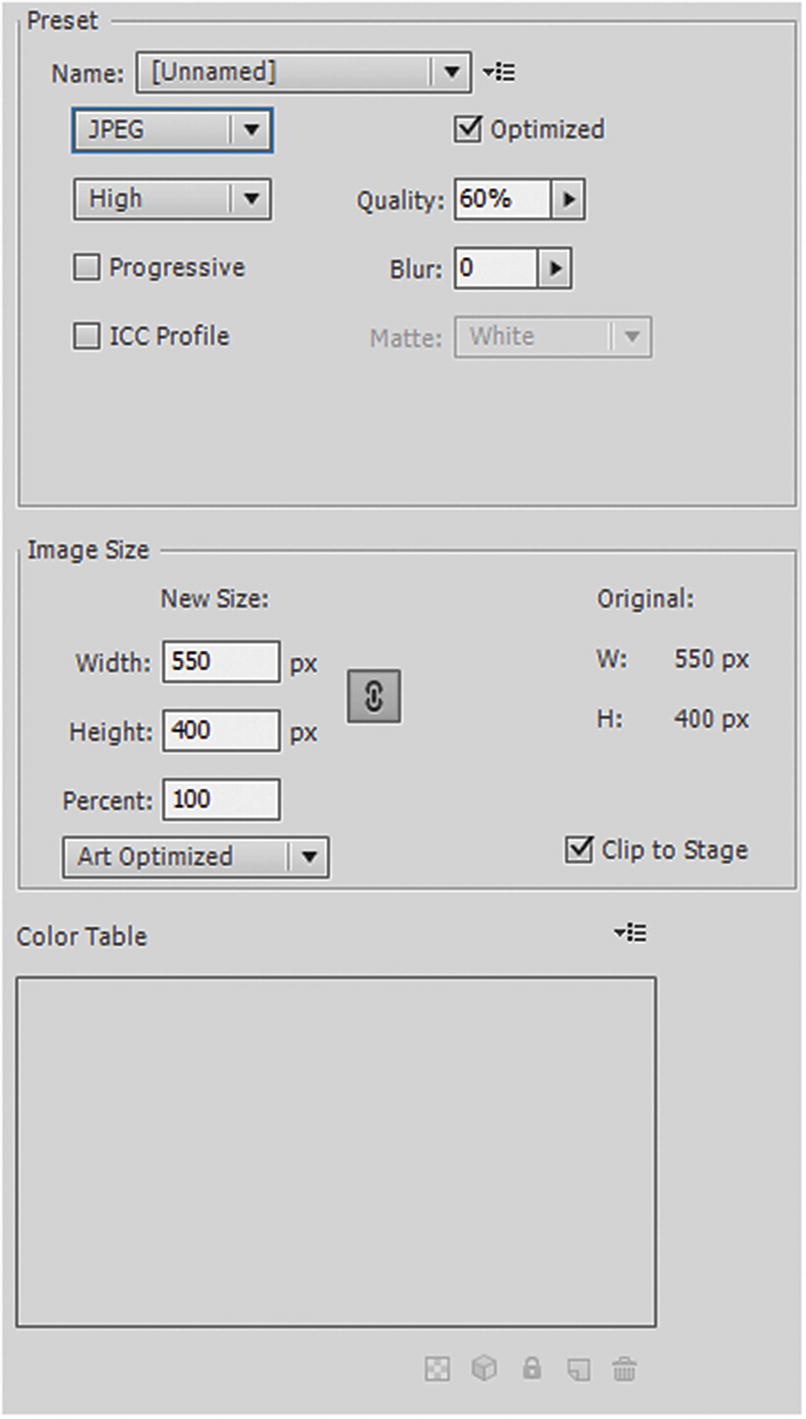
Task: Disable Clip to Stage
Action: (x=578, y=851)
